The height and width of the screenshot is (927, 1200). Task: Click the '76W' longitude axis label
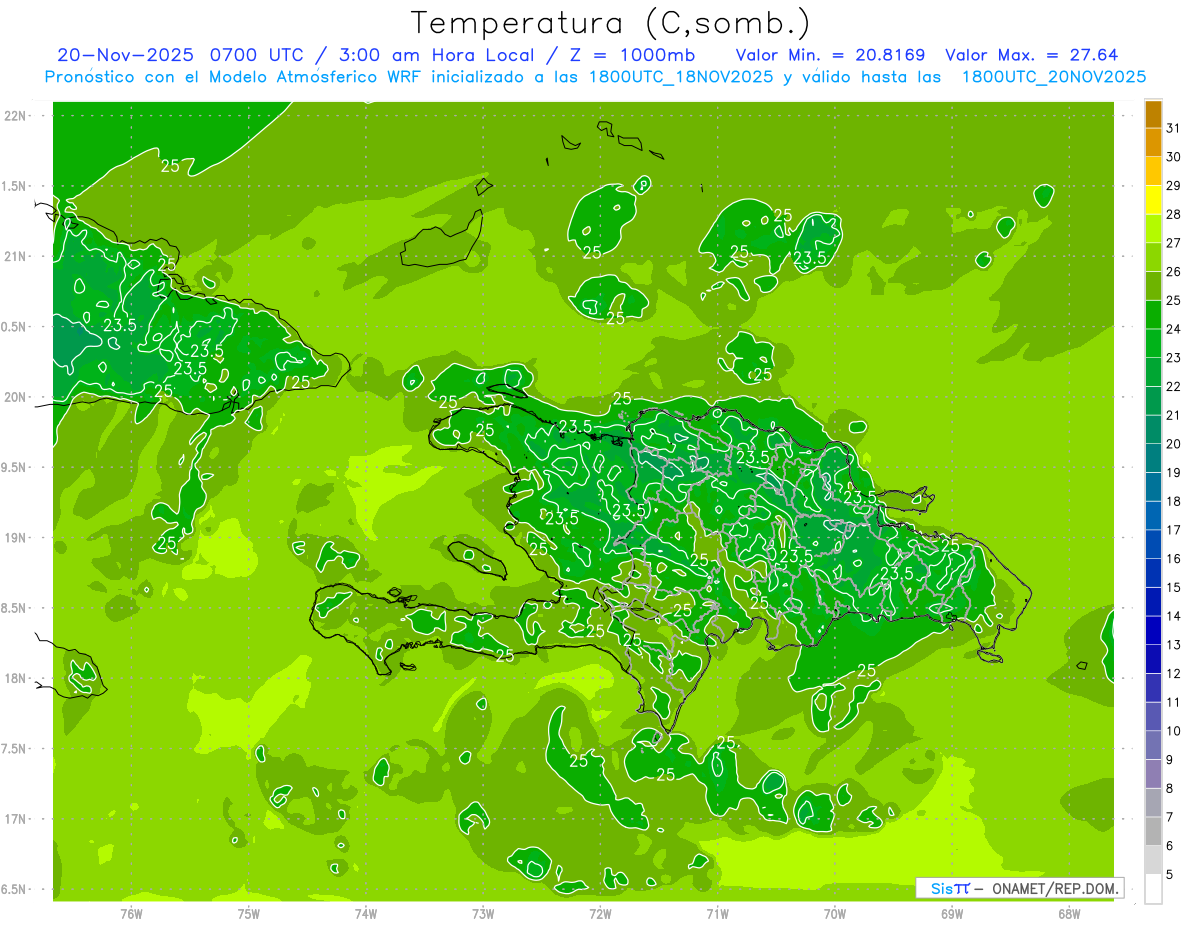click(131, 913)
